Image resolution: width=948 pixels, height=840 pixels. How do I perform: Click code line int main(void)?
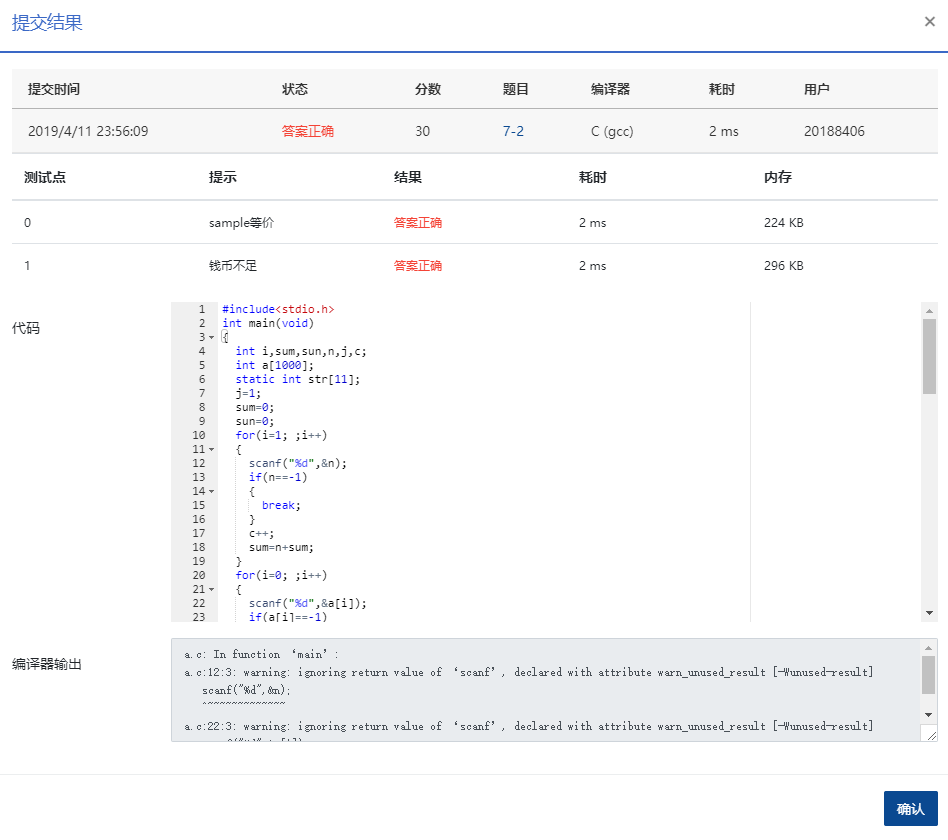tap(268, 323)
